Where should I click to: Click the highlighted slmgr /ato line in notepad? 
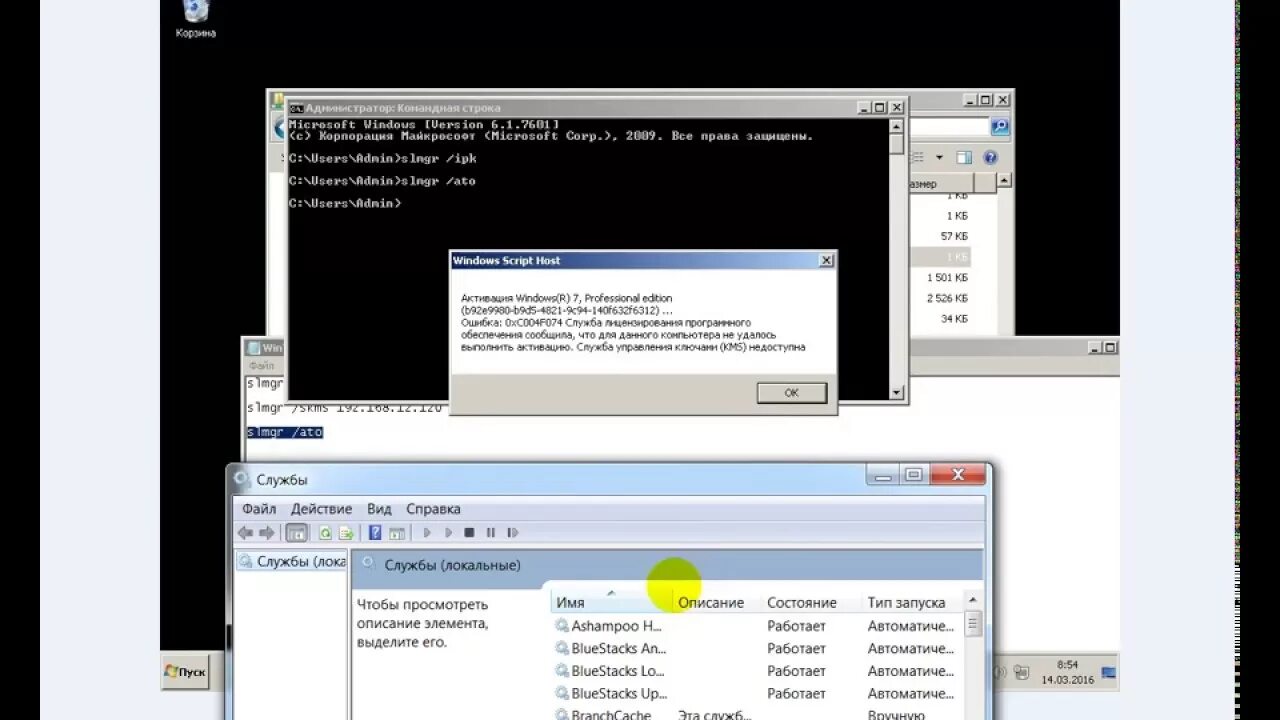285,432
